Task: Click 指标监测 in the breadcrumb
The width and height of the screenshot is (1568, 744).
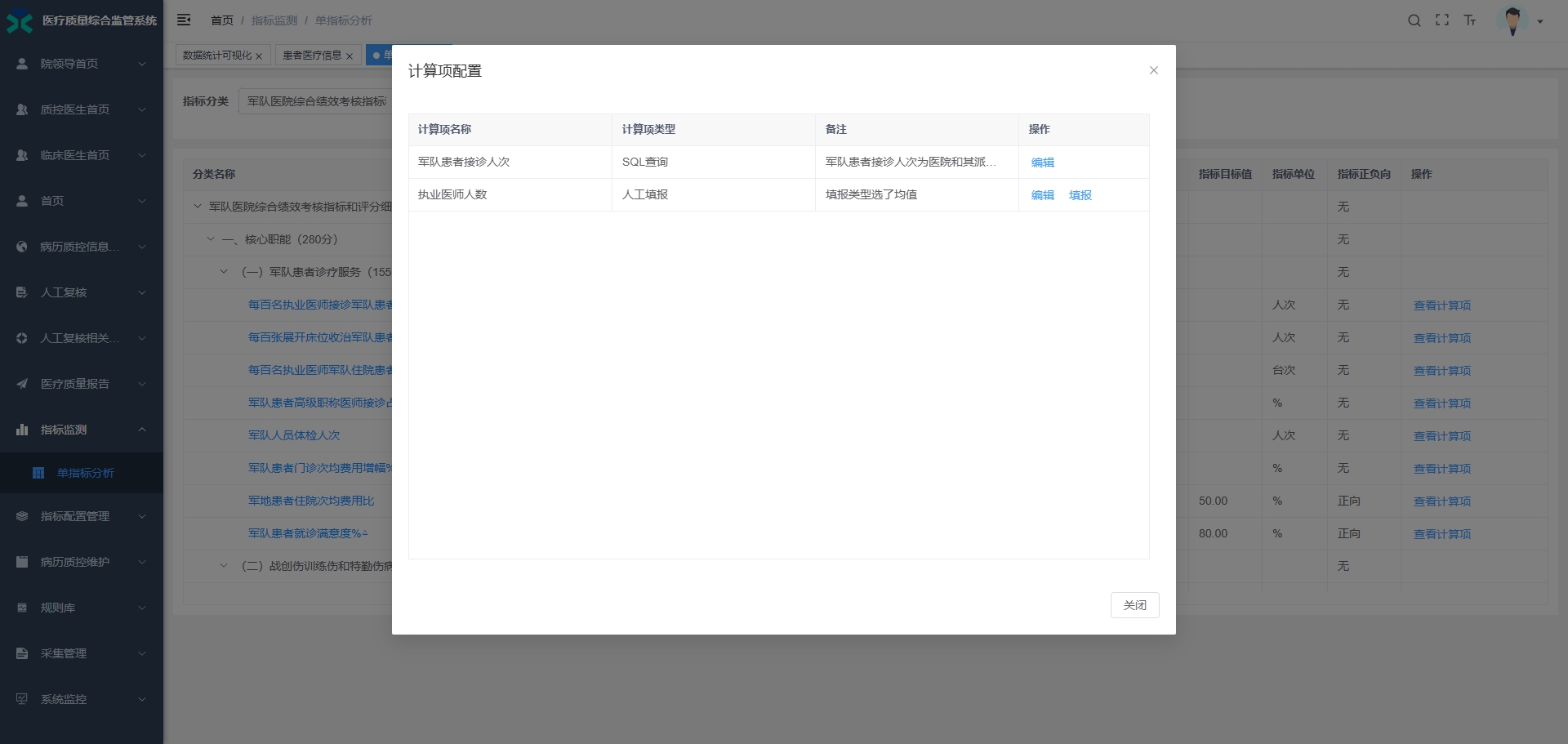Action: click(274, 20)
